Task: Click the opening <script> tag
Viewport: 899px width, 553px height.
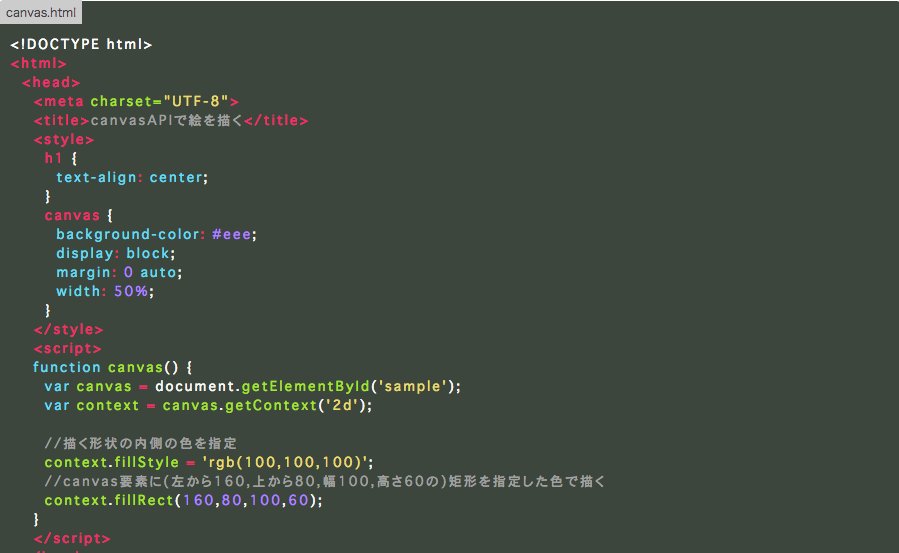Action: coord(67,348)
